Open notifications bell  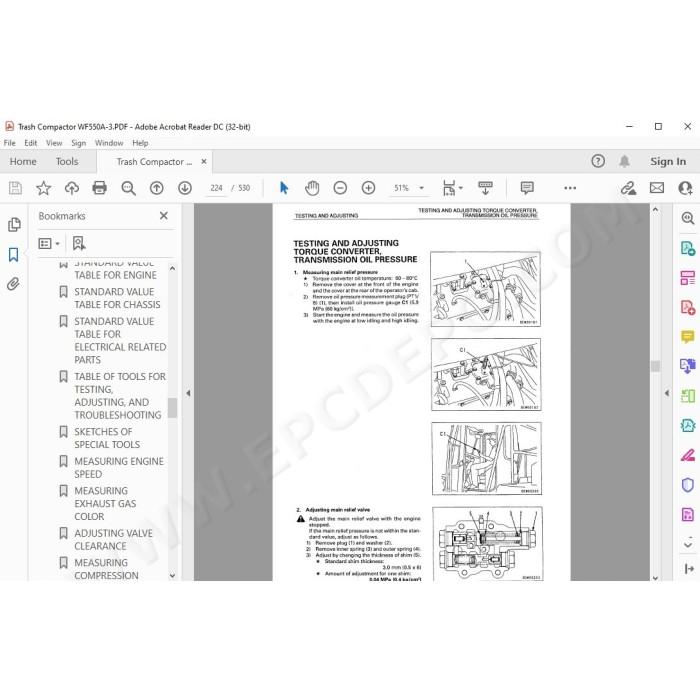[x=625, y=161]
